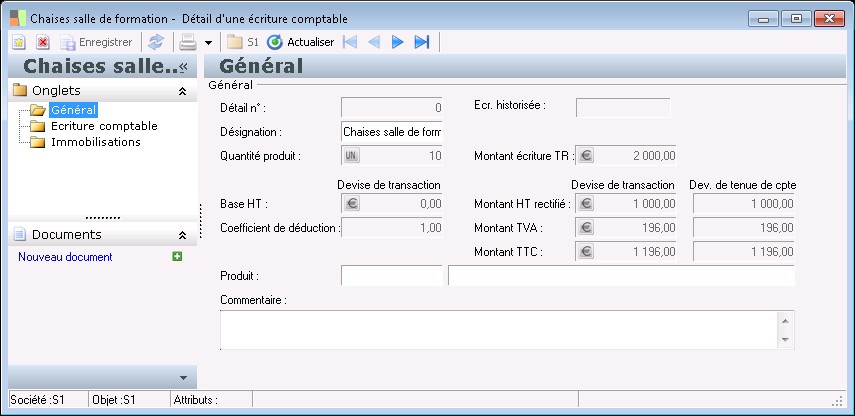Click Montant TVA transaction amount

636,228
